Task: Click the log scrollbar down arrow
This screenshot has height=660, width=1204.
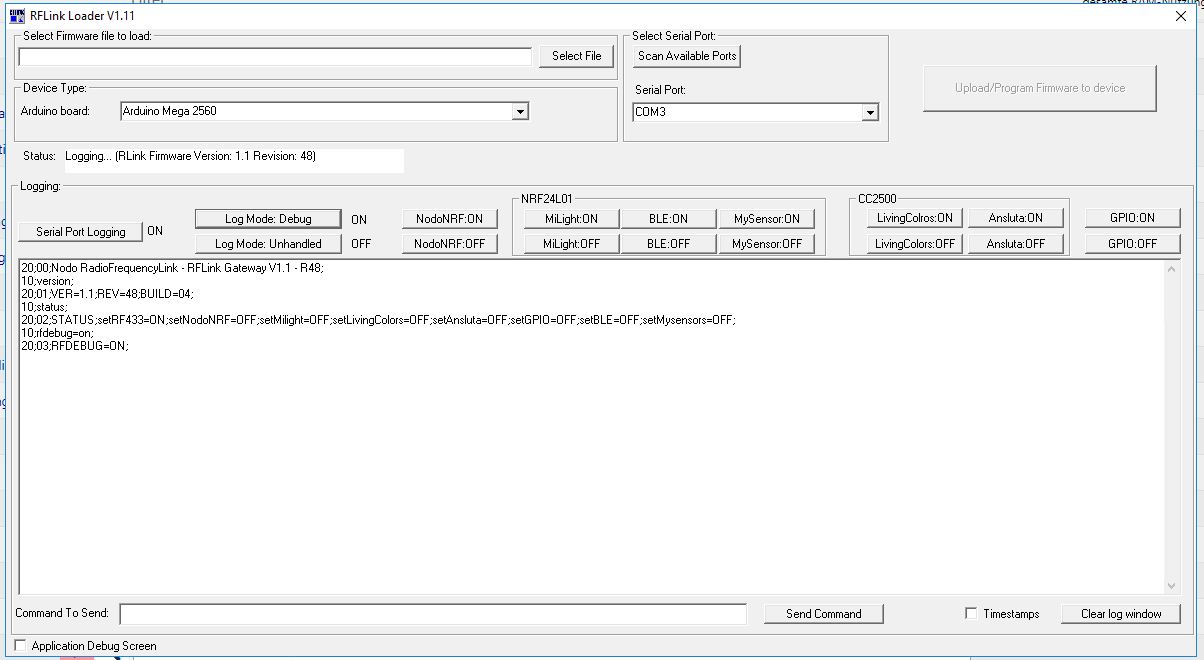Action: (x=1172, y=586)
